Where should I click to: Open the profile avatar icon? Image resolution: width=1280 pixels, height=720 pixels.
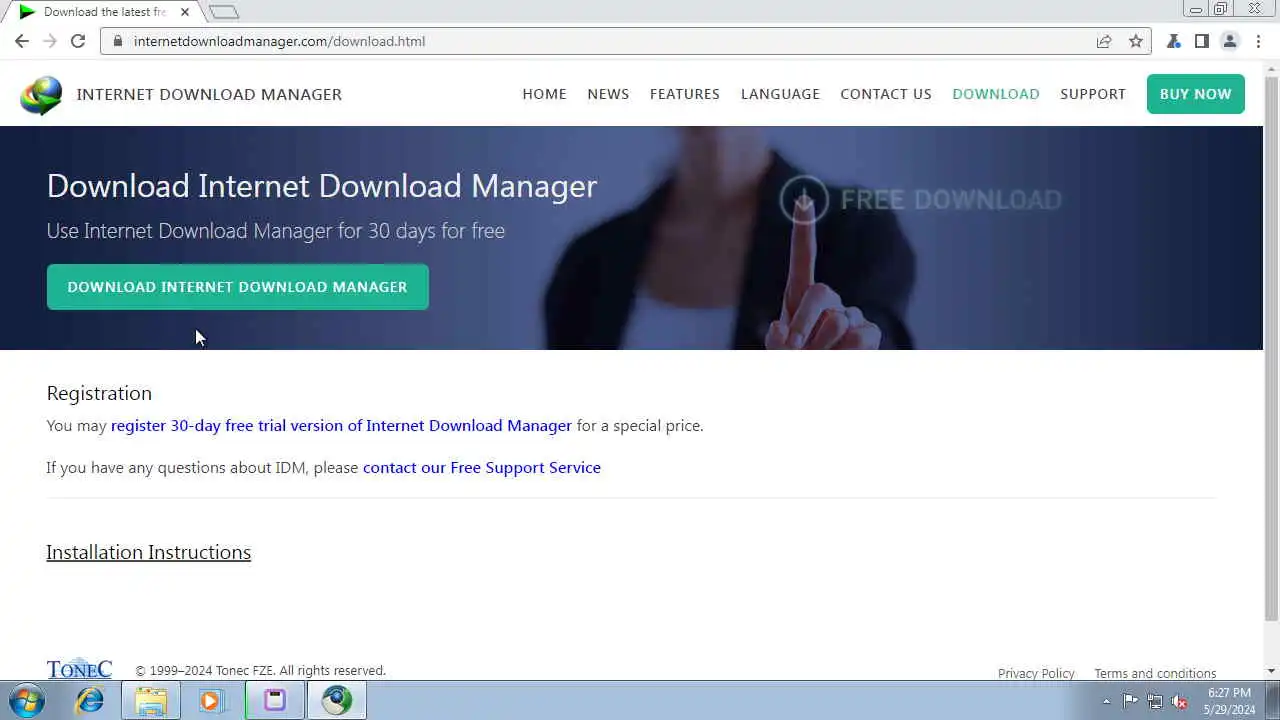(x=1230, y=41)
